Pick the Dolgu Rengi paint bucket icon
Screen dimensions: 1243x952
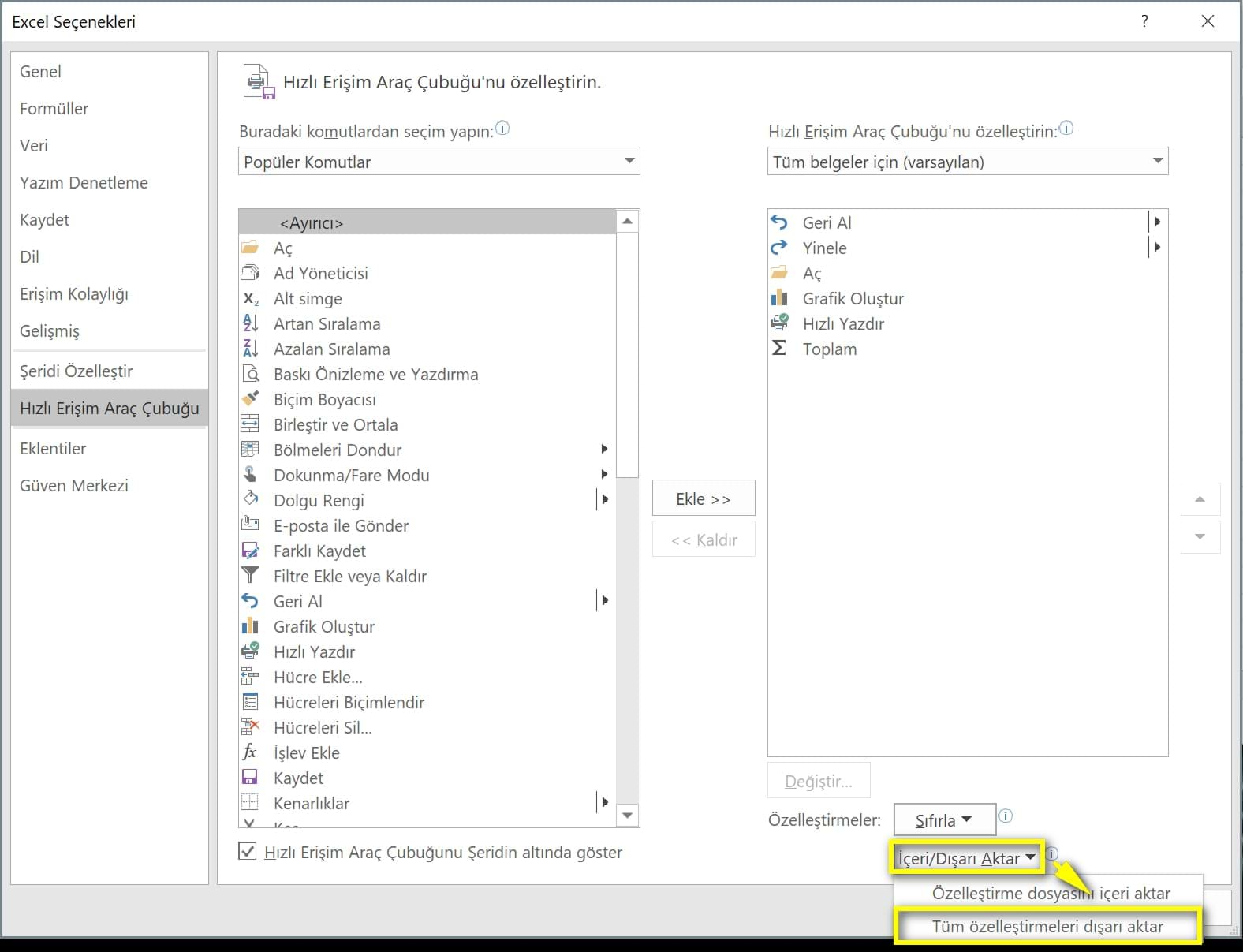[x=250, y=500]
